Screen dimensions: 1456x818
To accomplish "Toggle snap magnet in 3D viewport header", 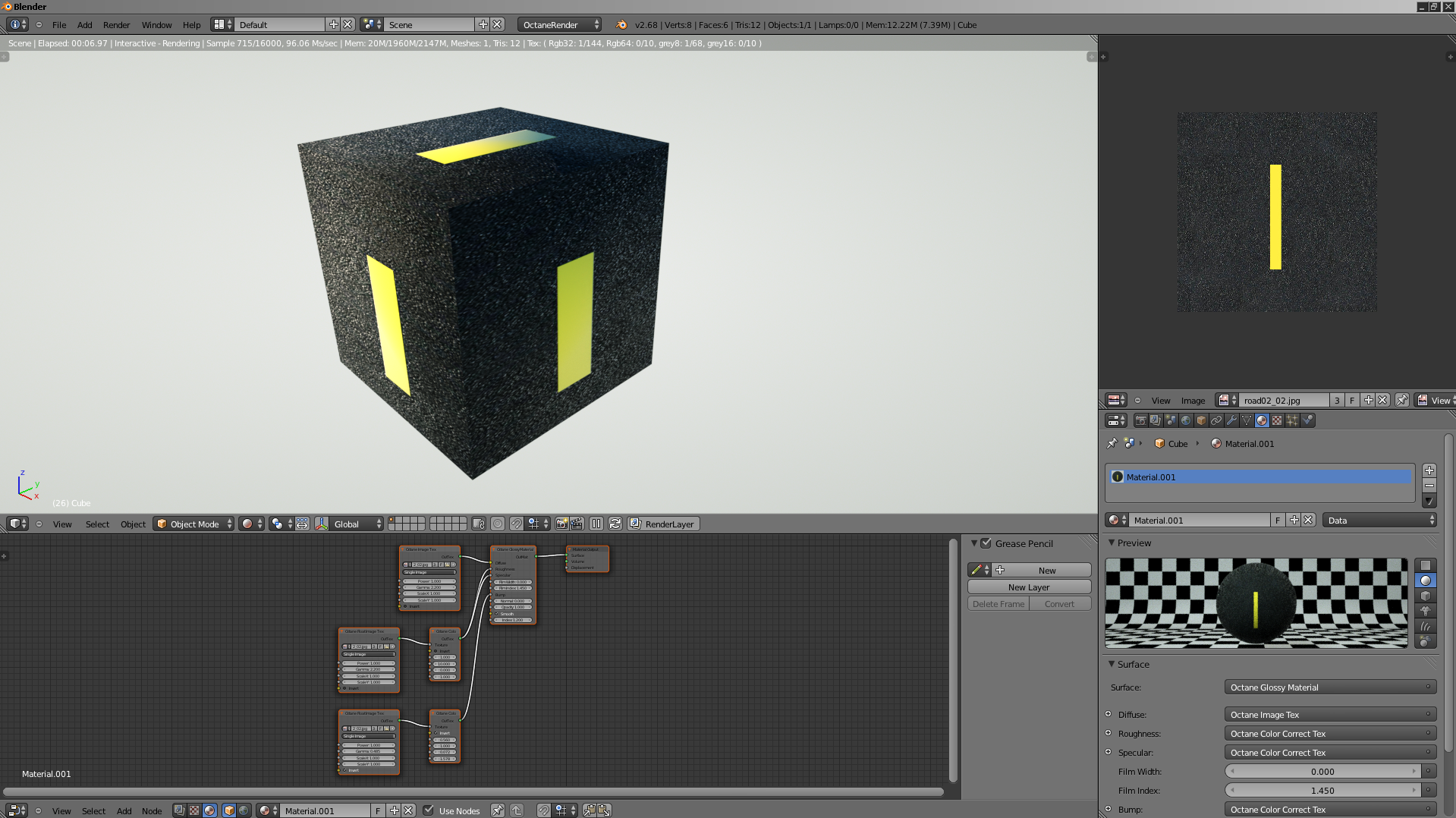I will pyautogui.click(x=516, y=524).
